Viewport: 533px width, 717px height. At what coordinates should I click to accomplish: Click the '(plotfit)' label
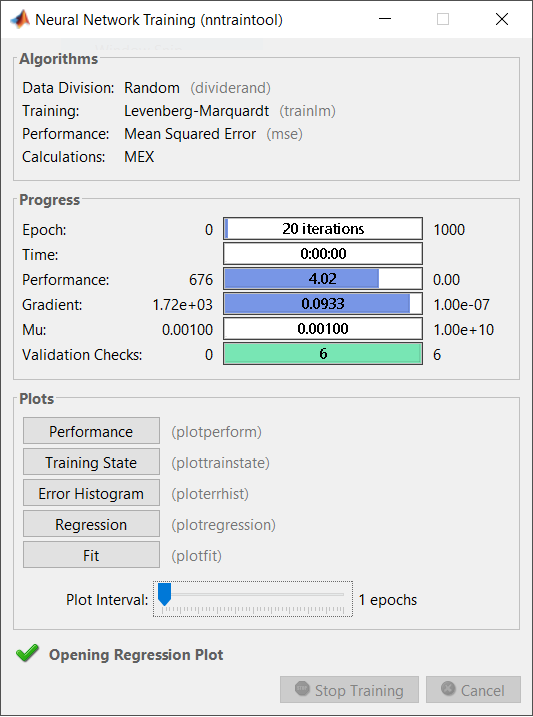coord(196,556)
